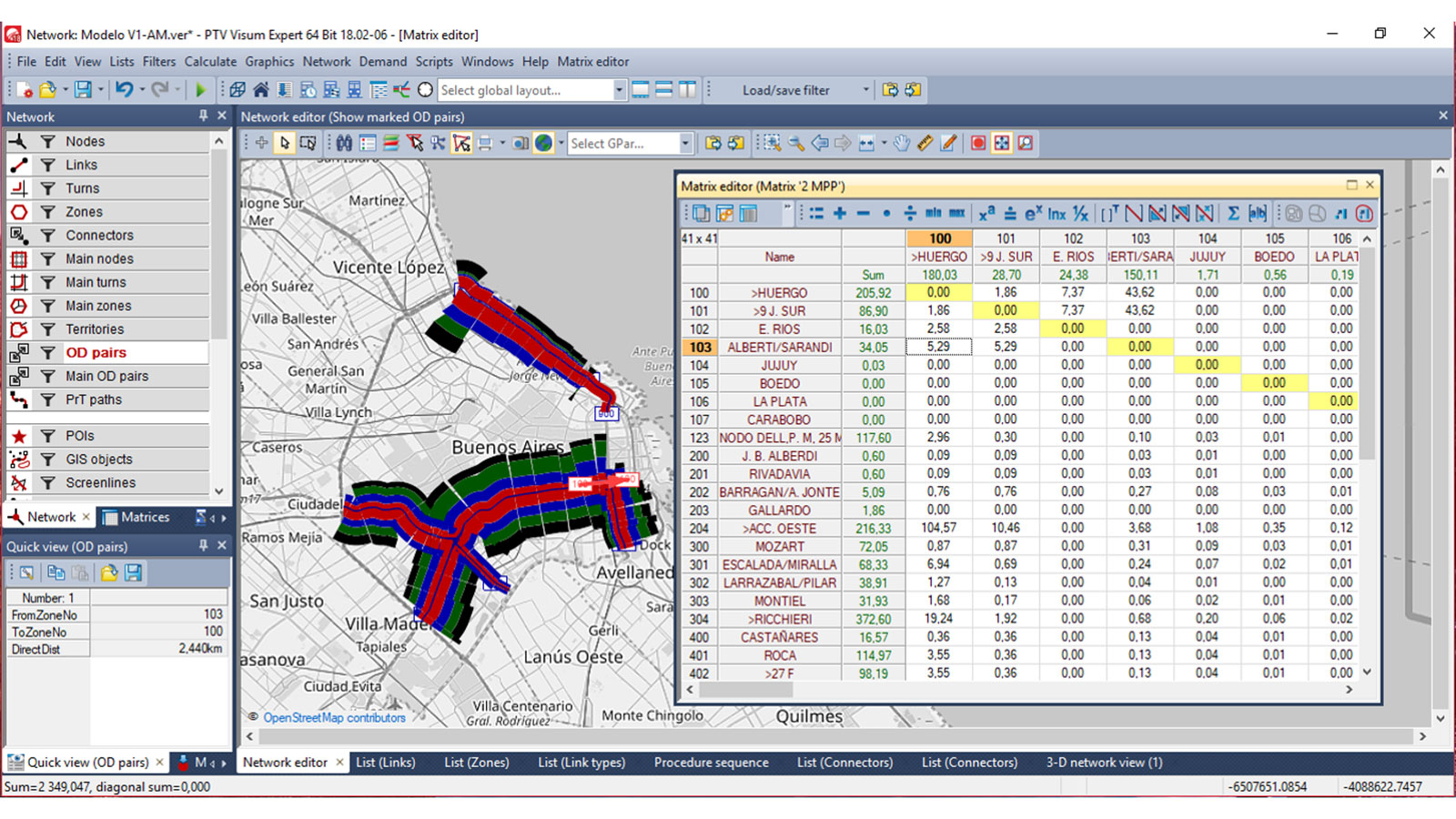1456x819 pixels.
Task: Click the matrix divide operation icon
Action: pyautogui.click(x=910, y=213)
